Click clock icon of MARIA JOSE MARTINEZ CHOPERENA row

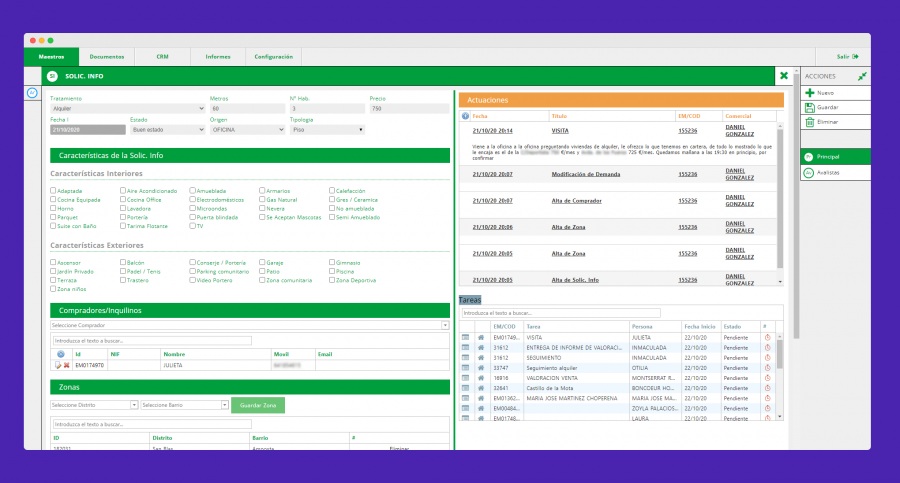[767, 398]
